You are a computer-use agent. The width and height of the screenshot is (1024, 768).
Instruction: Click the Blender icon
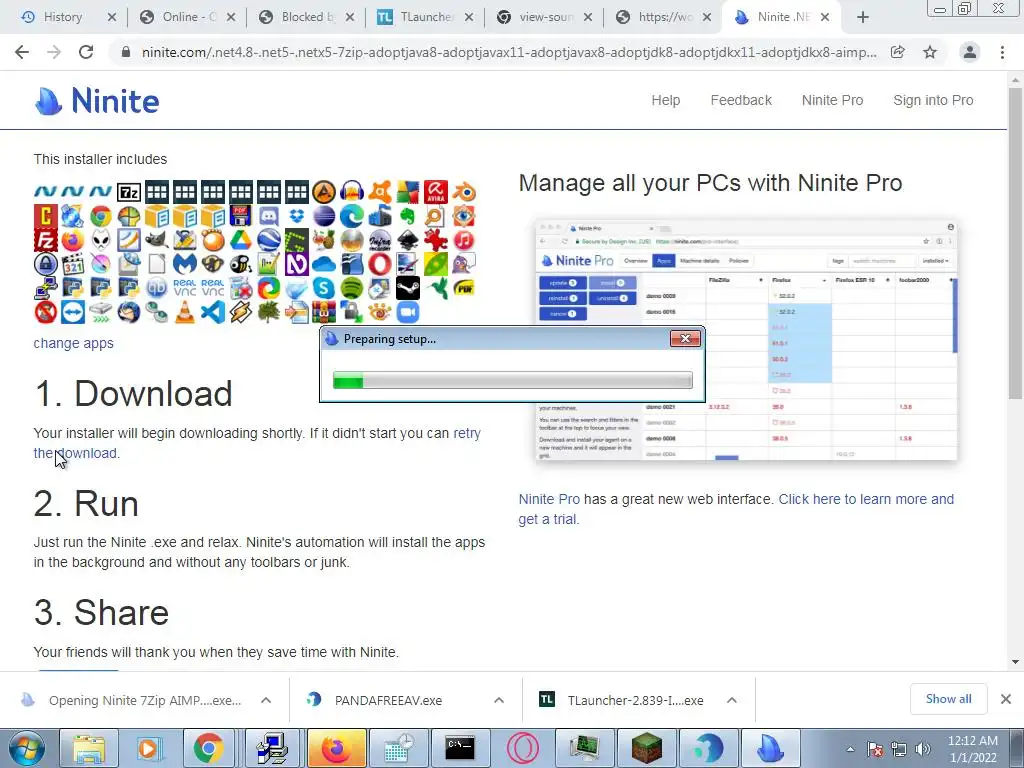(464, 193)
